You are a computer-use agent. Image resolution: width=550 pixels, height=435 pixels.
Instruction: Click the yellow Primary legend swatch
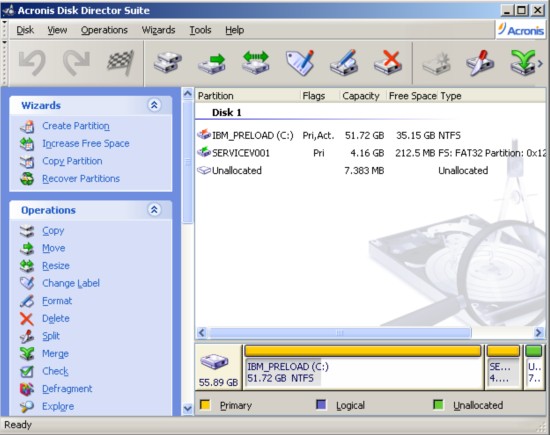[205, 404]
